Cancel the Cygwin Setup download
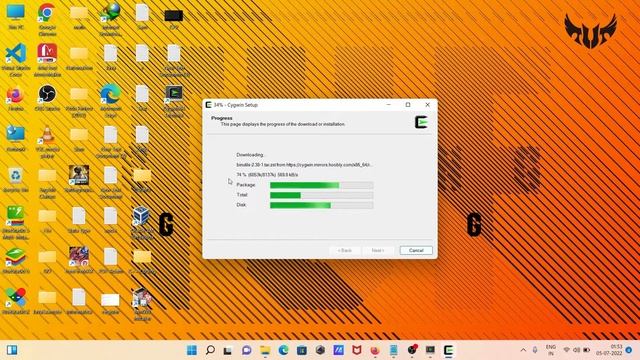 point(416,250)
